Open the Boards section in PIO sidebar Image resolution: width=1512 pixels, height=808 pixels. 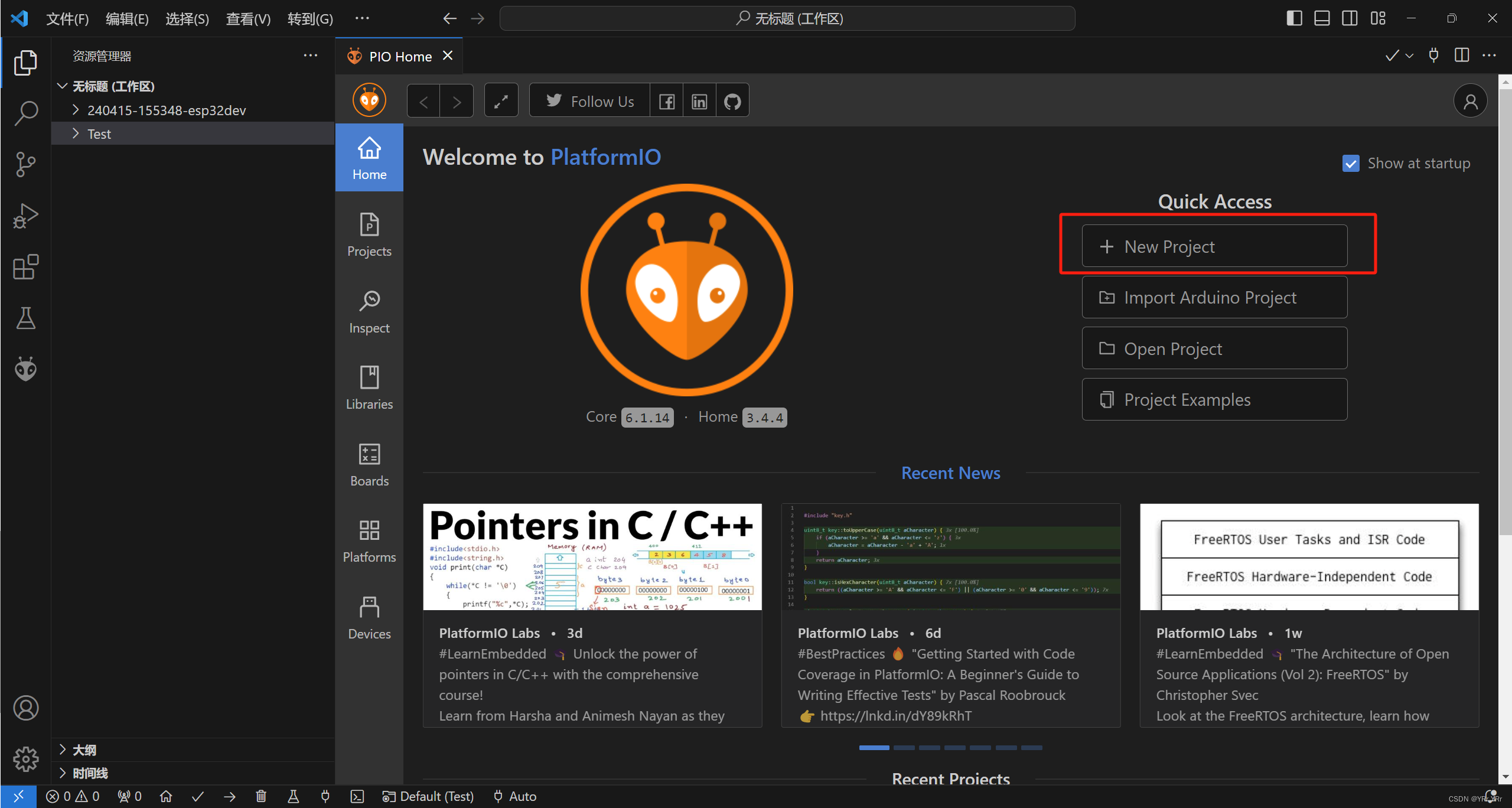click(x=369, y=465)
